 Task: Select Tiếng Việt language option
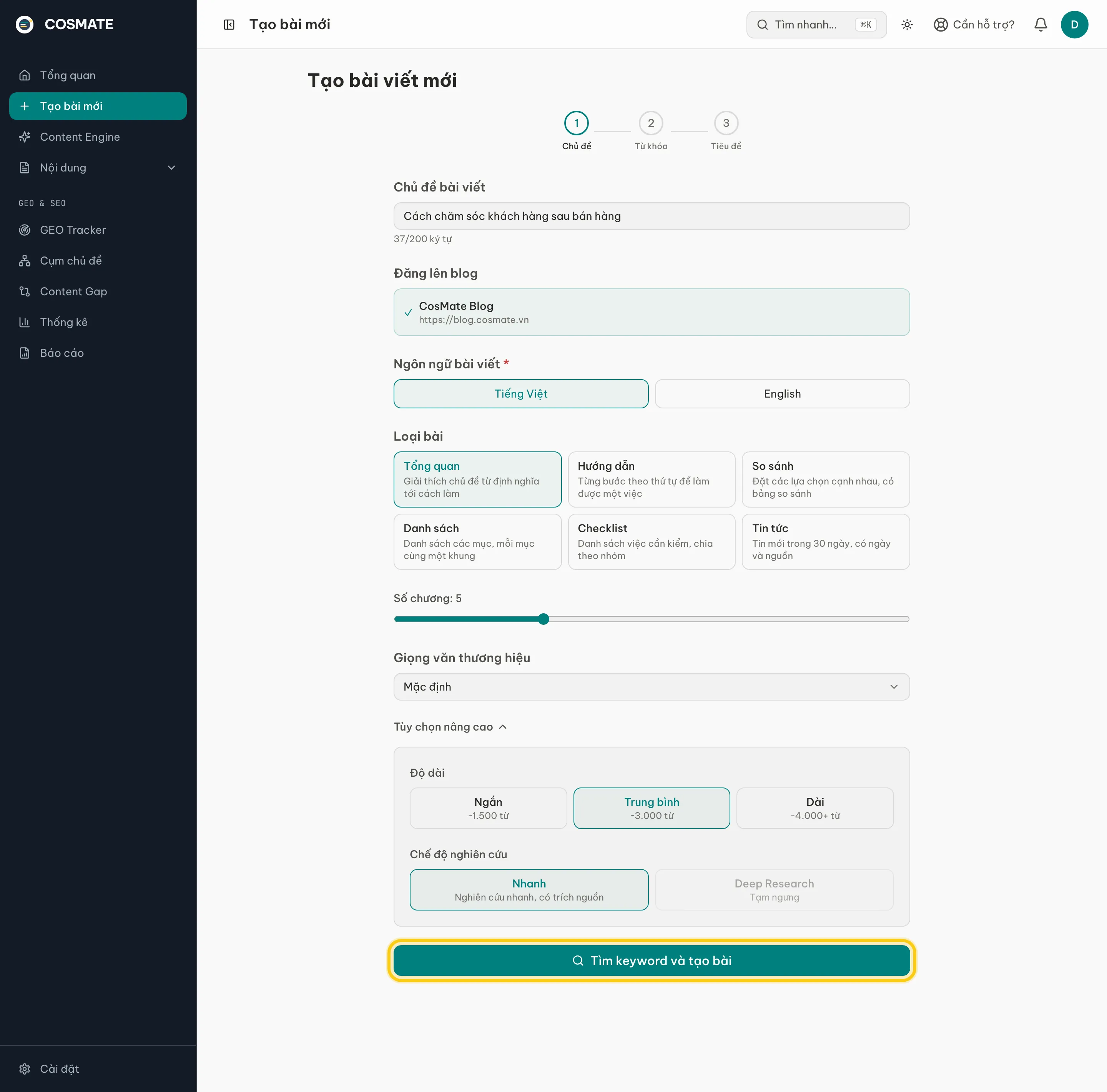pyautogui.click(x=520, y=393)
